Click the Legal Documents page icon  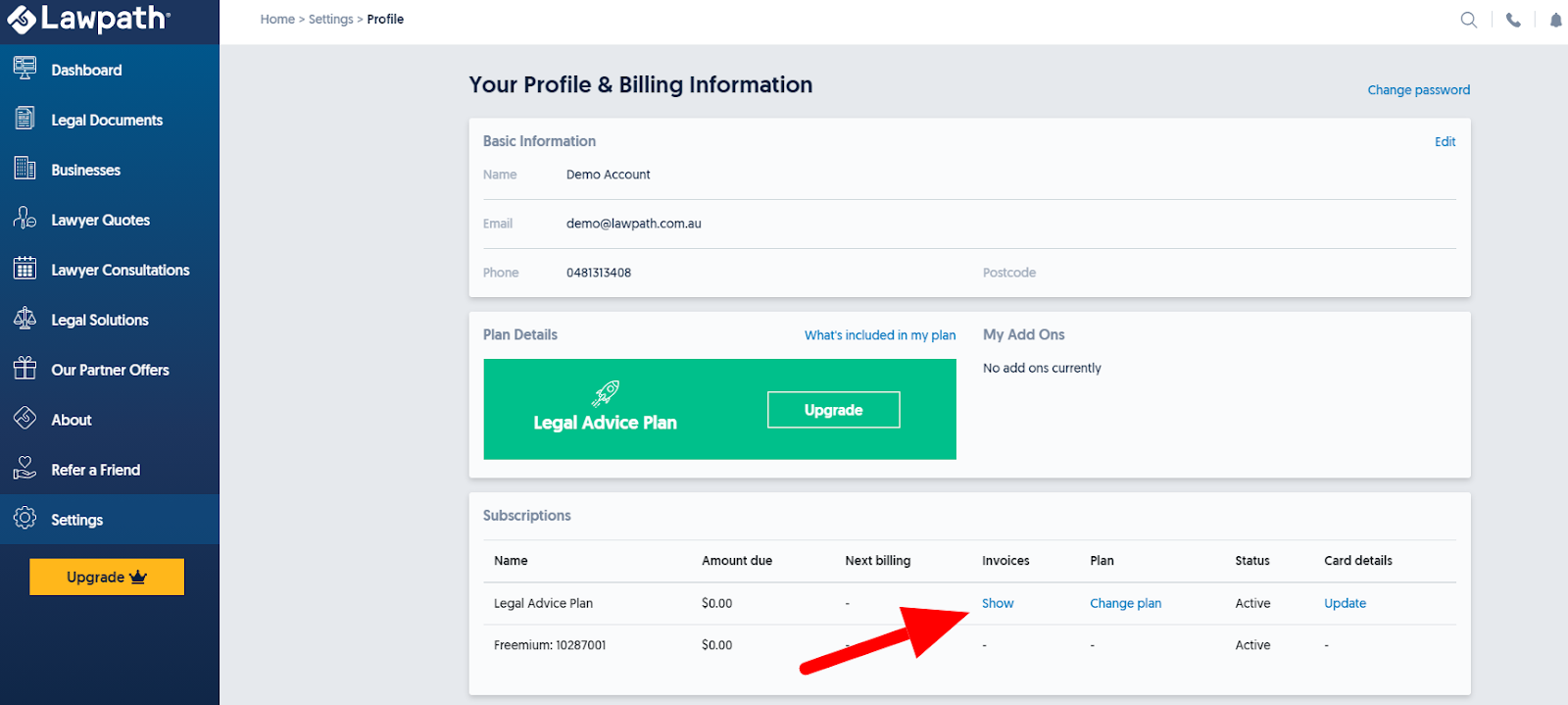point(25,119)
